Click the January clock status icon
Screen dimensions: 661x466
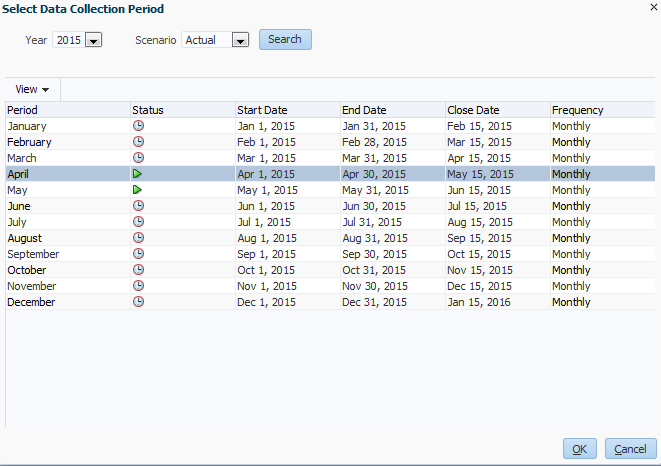[x=138, y=126]
